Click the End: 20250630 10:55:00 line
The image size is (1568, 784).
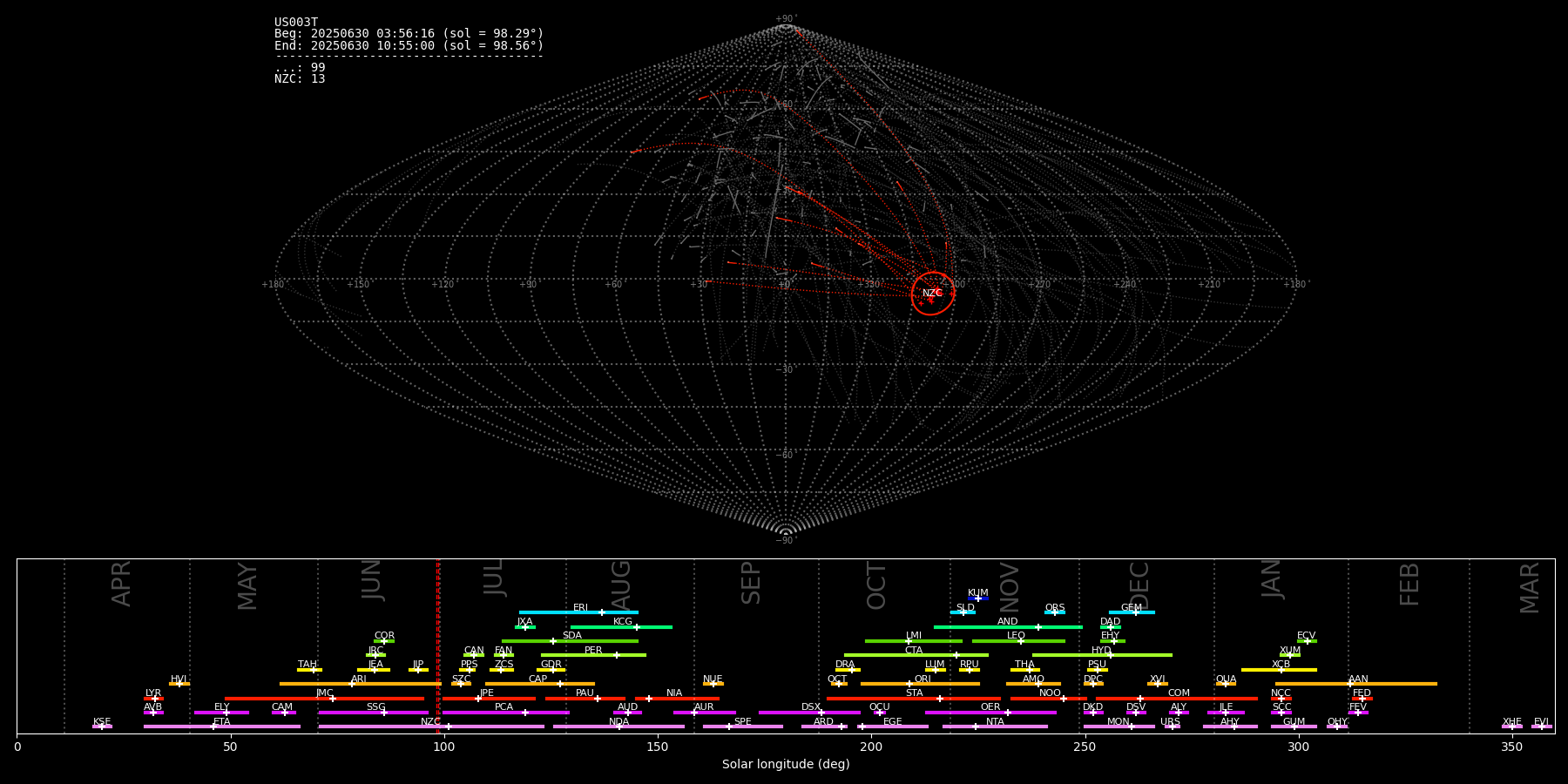pos(409,45)
